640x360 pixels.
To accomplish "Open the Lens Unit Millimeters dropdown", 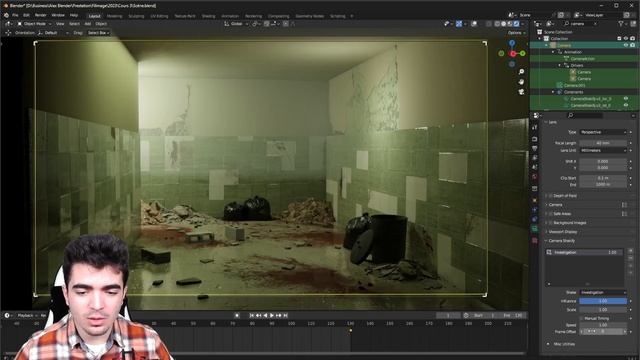I will click(x=603, y=151).
